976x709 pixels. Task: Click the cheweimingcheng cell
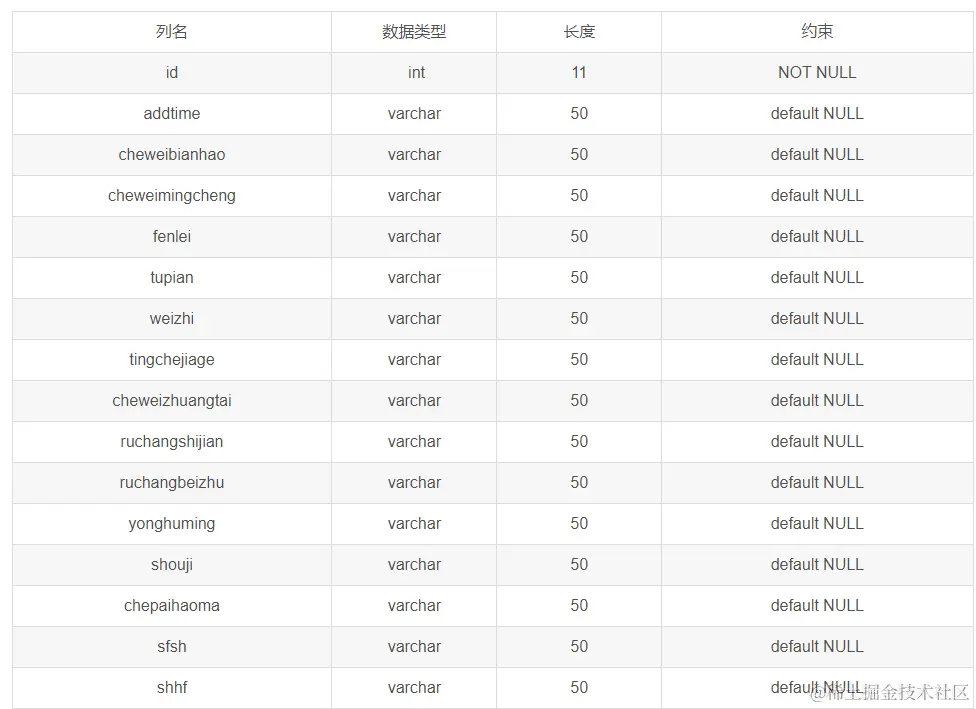[x=172, y=196]
